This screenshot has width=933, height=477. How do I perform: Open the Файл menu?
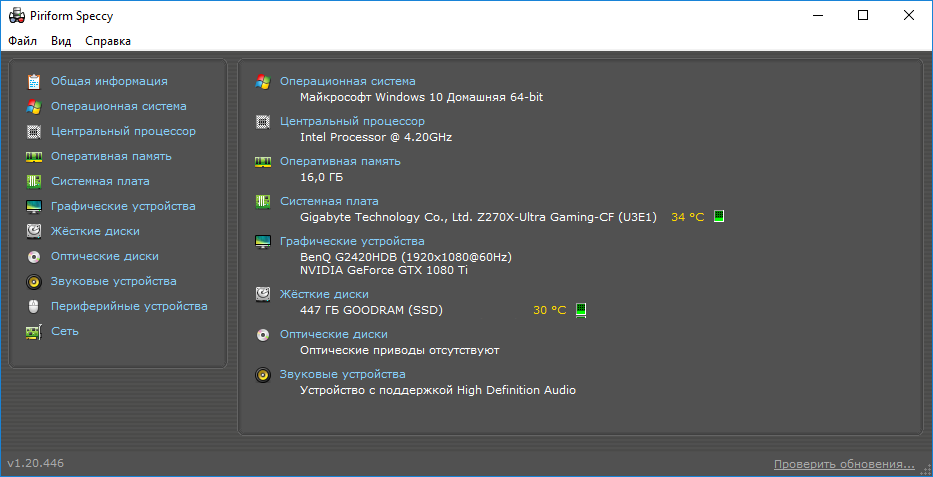(22, 41)
